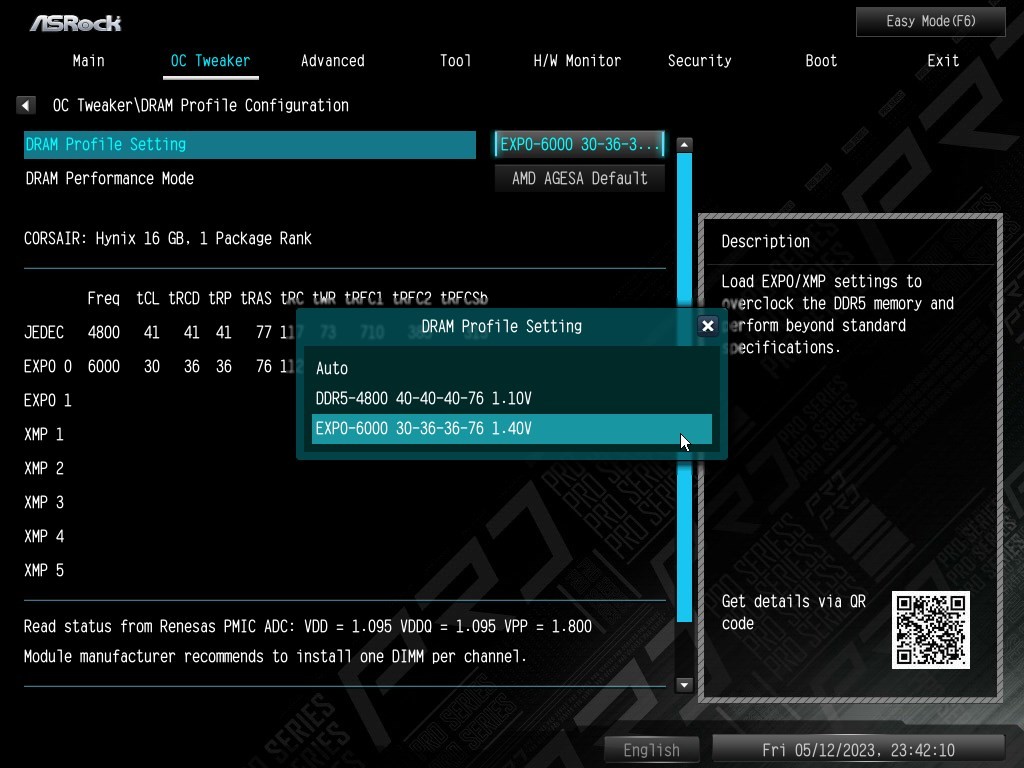Open the DRAM Profile Setting dropdown value
Screen dimensions: 1024x768
(x=580, y=145)
